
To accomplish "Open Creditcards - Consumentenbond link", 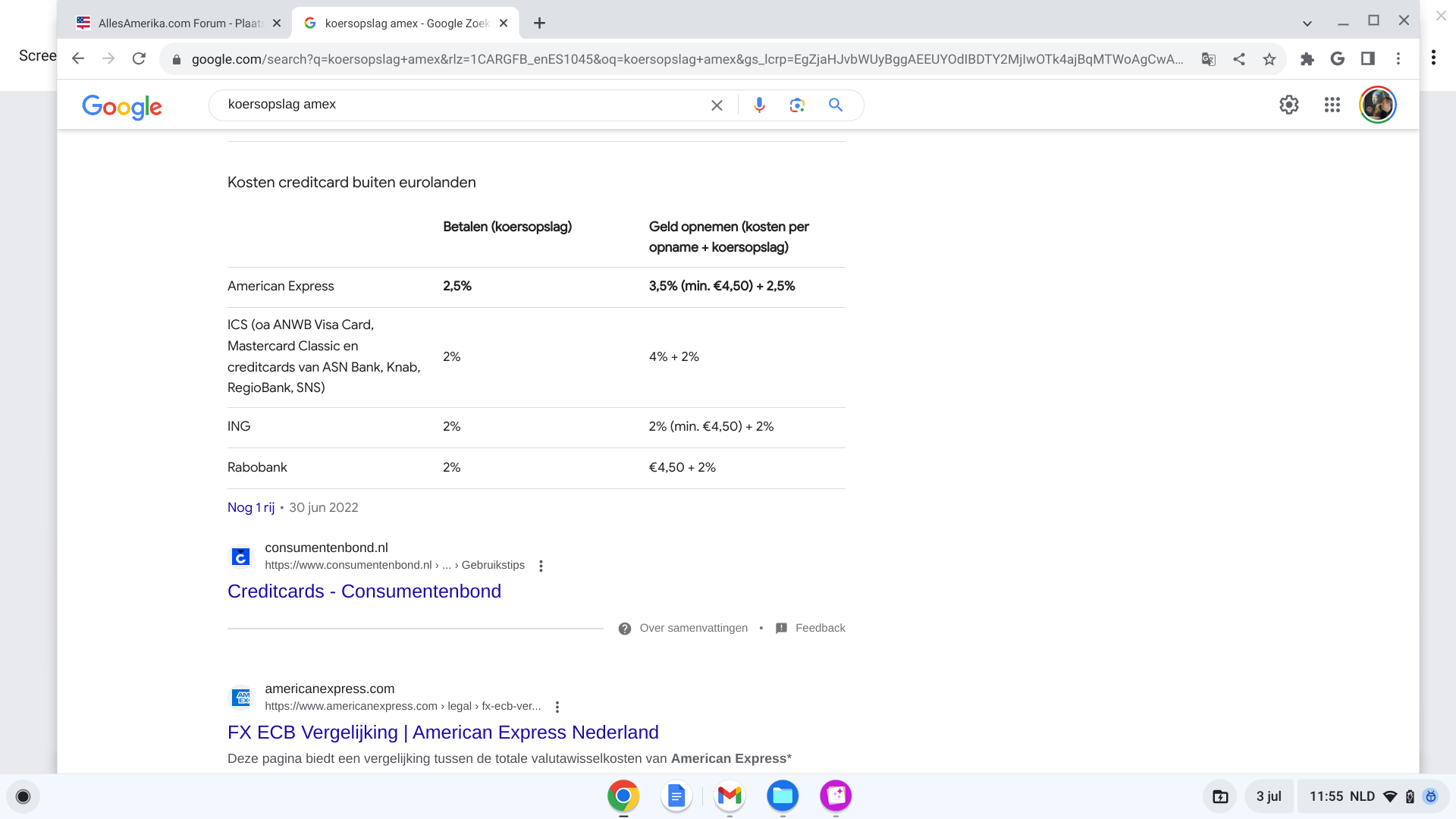I will pyautogui.click(x=364, y=591).
